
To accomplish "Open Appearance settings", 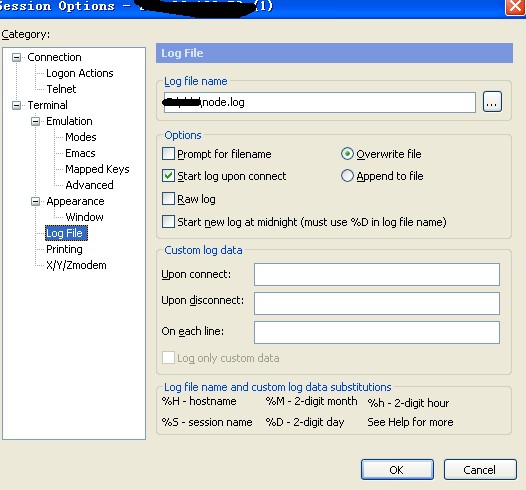I will (x=75, y=201).
